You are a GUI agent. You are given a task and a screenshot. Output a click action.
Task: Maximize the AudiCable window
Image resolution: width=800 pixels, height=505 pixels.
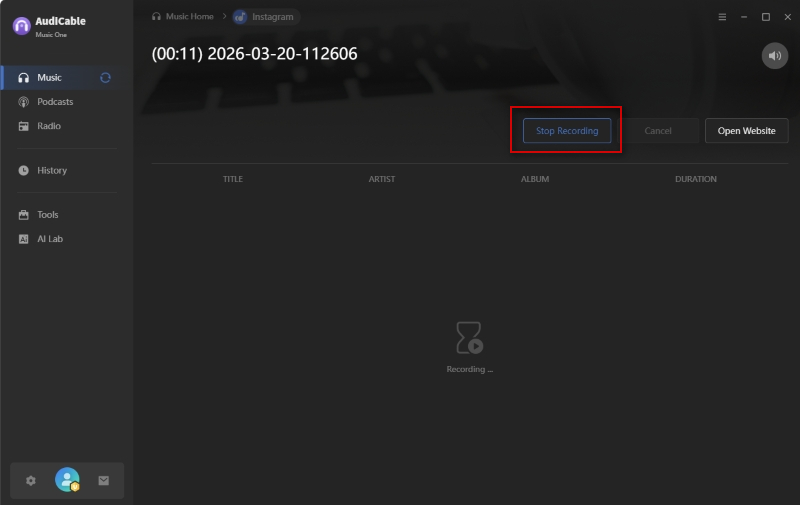click(766, 17)
